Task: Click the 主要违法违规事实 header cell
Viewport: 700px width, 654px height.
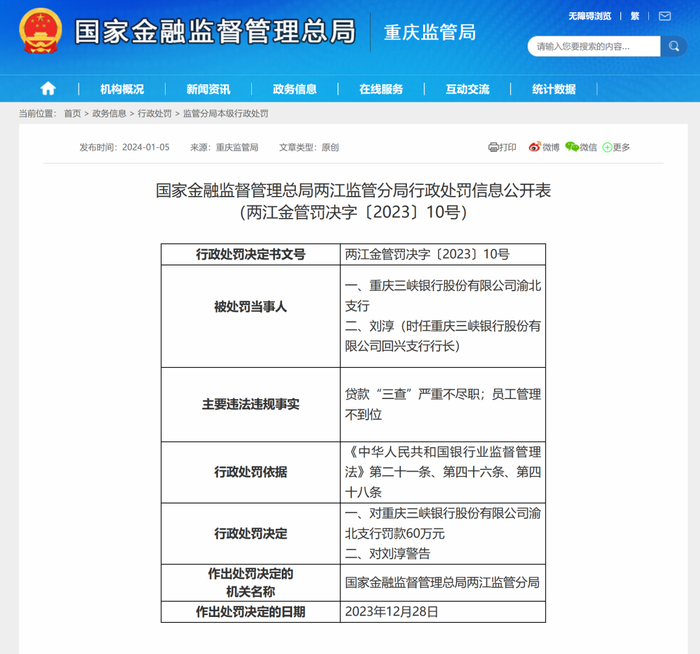Action: pyautogui.click(x=250, y=404)
